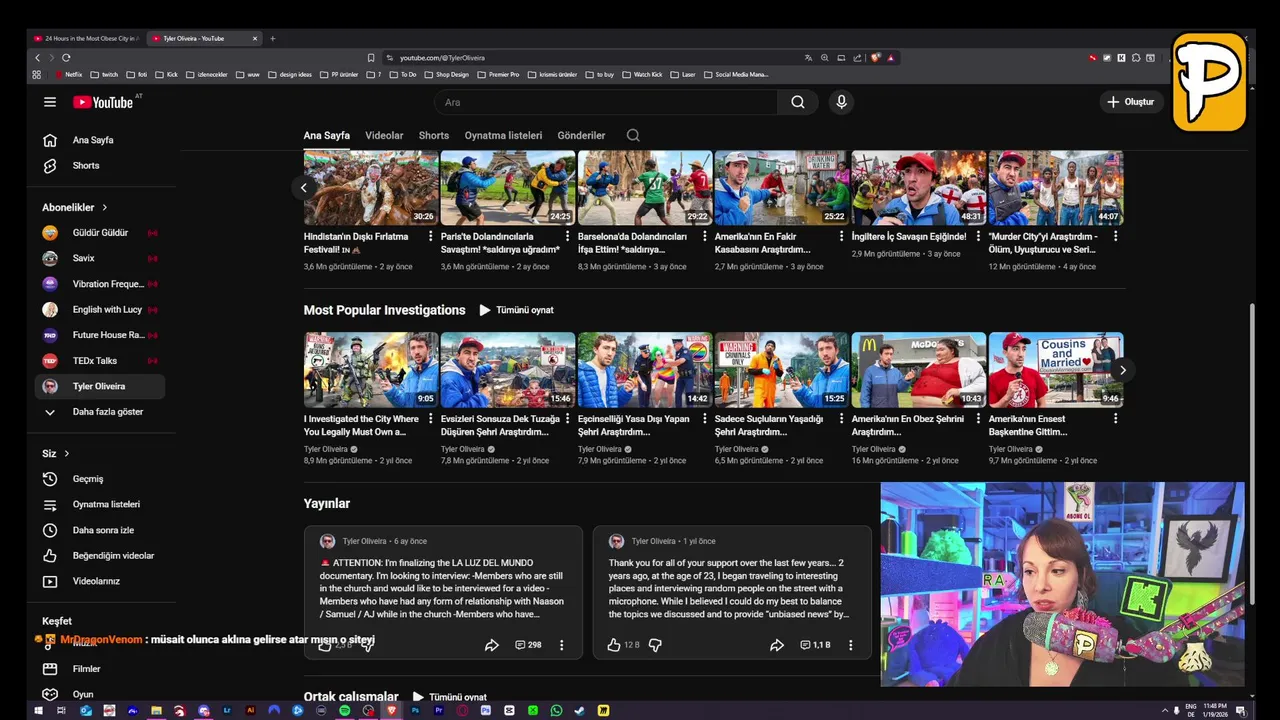The width and height of the screenshot is (1280, 720).
Task: Show next Most Popular Investigations videos
Action: point(1122,370)
